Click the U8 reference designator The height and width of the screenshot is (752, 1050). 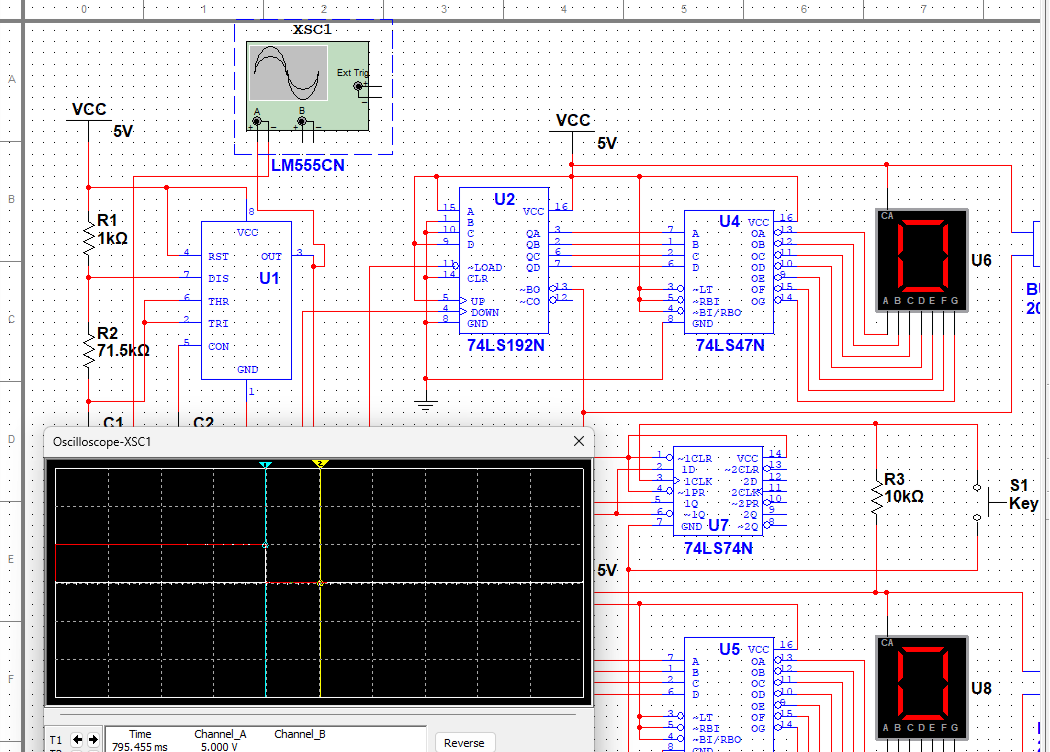981,688
